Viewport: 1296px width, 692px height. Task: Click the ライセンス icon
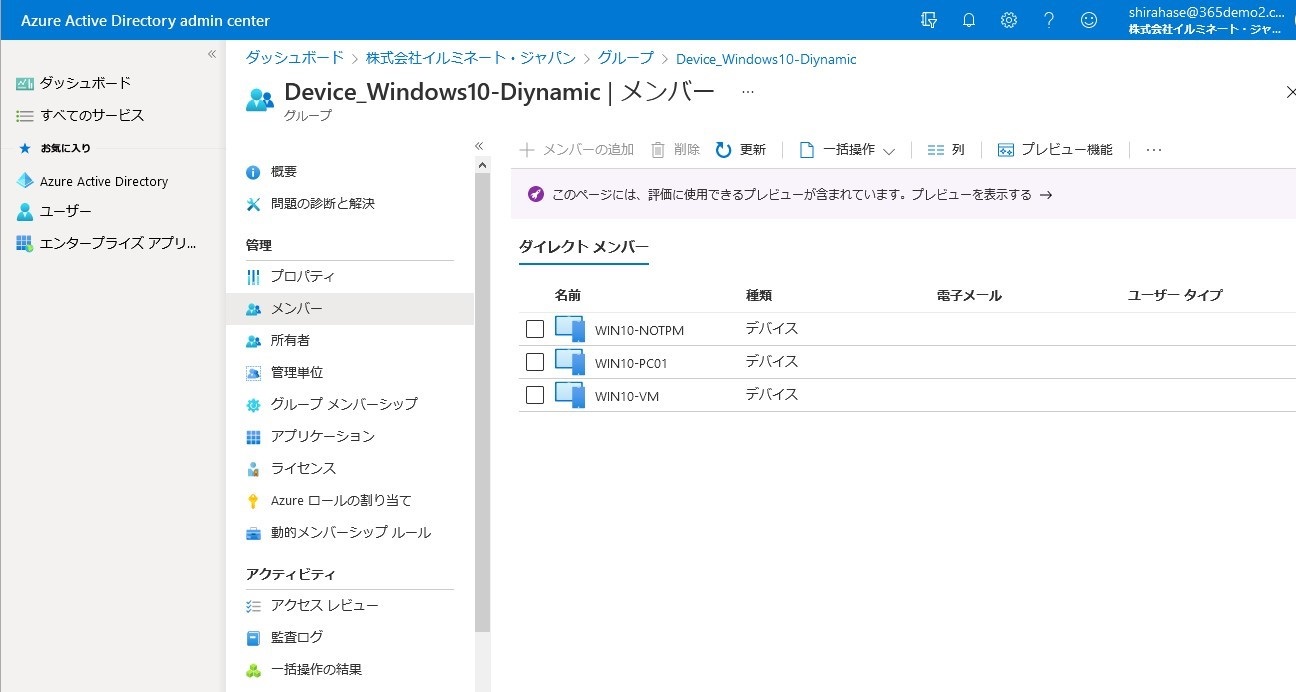point(253,469)
